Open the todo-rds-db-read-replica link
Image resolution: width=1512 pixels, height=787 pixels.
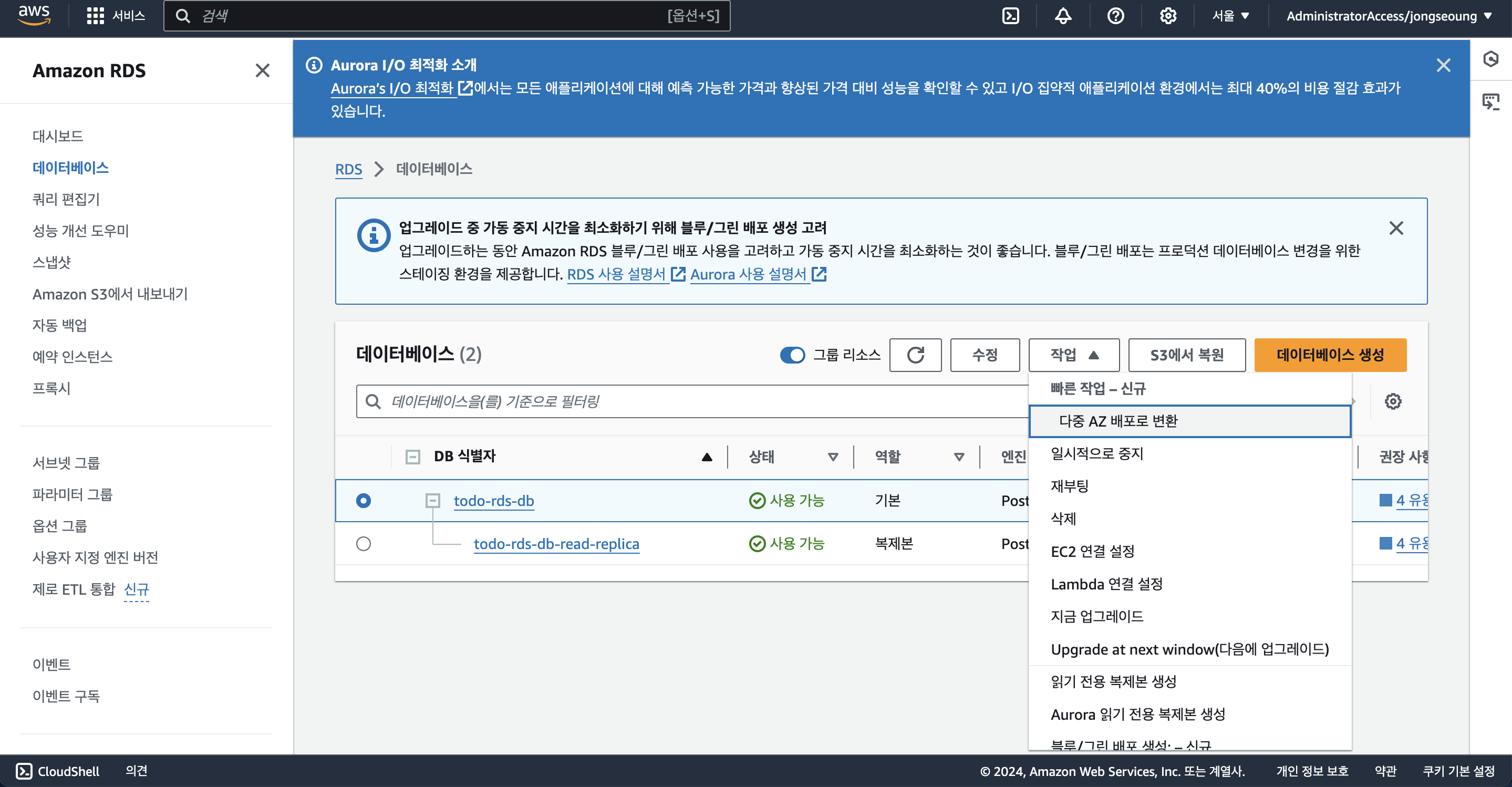pyautogui.click(x=556, y=544)
